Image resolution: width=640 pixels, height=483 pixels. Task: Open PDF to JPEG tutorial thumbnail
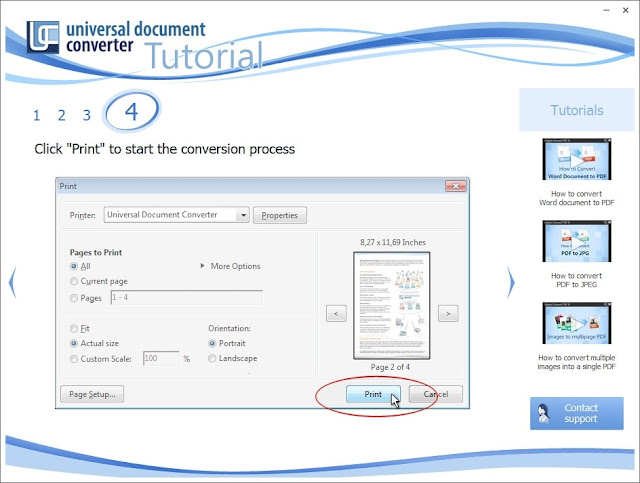tap(577, 241)
